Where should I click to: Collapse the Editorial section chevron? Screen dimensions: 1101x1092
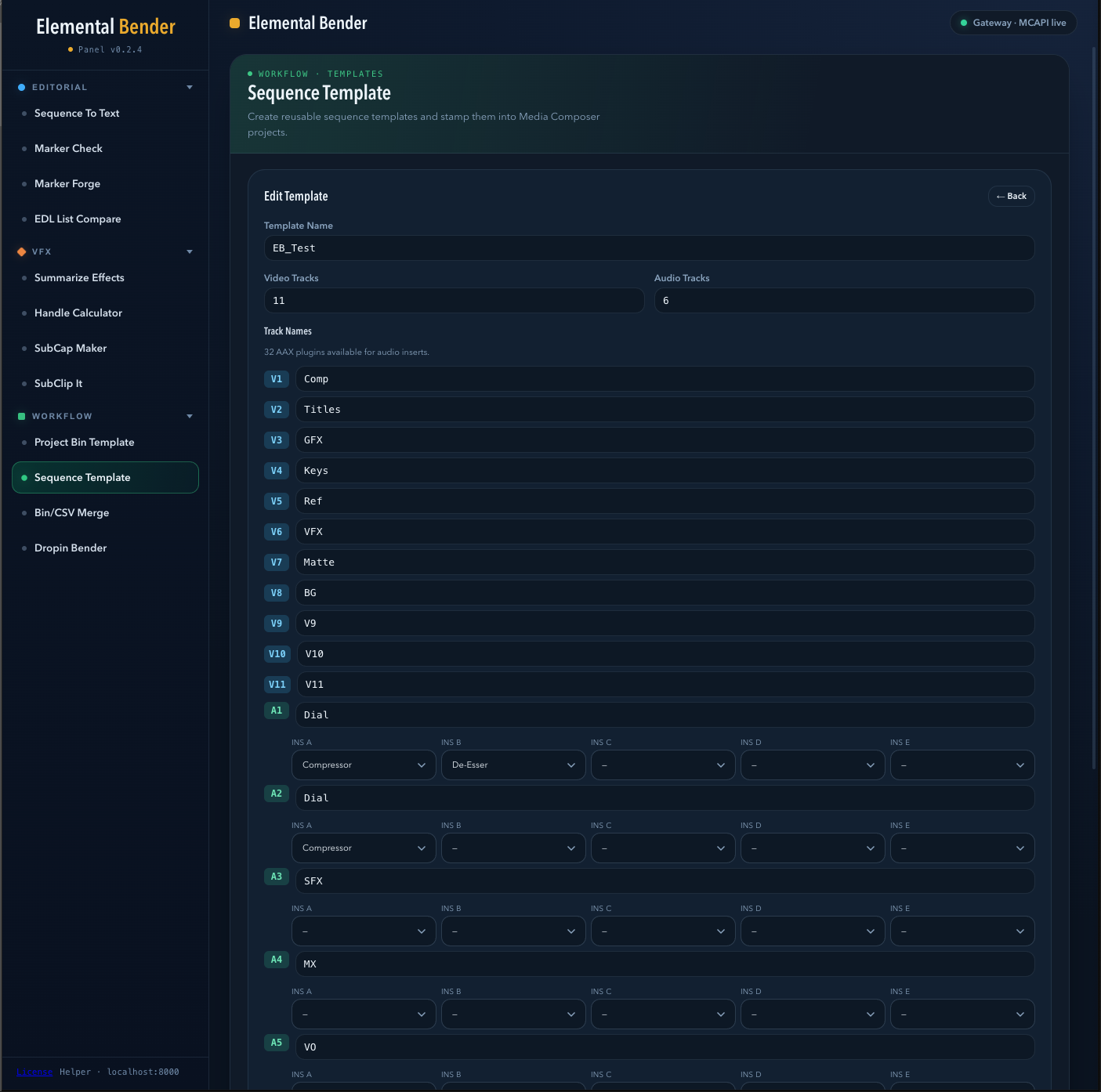[190, 87]
